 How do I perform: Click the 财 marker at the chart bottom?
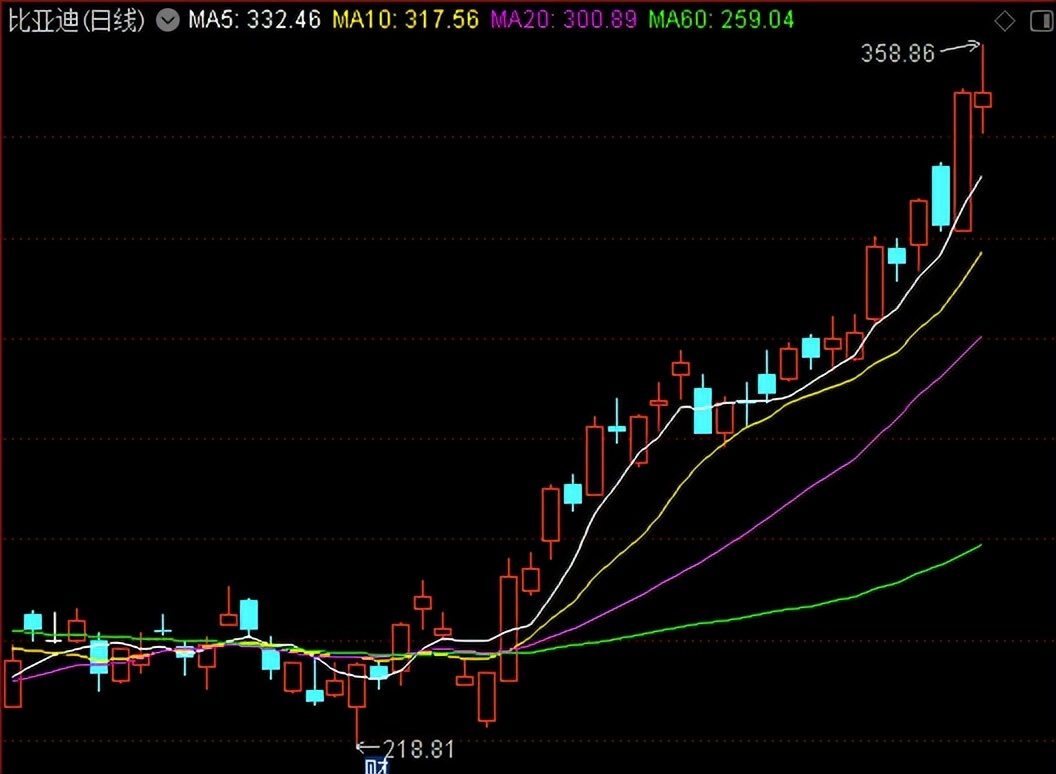pyautogui.click(x=376, y=766)
